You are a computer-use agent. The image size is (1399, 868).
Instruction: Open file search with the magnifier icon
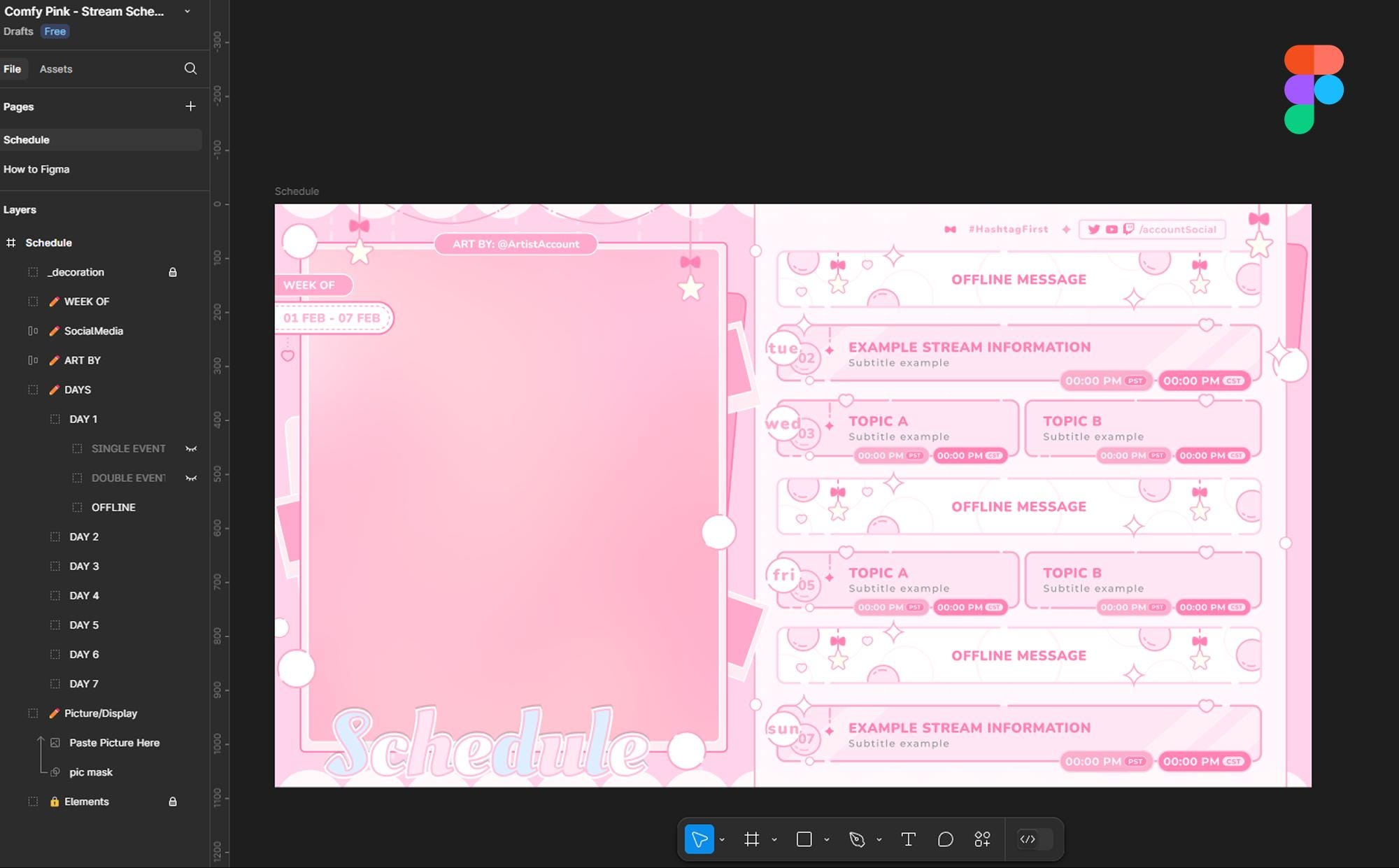point(190,69)
